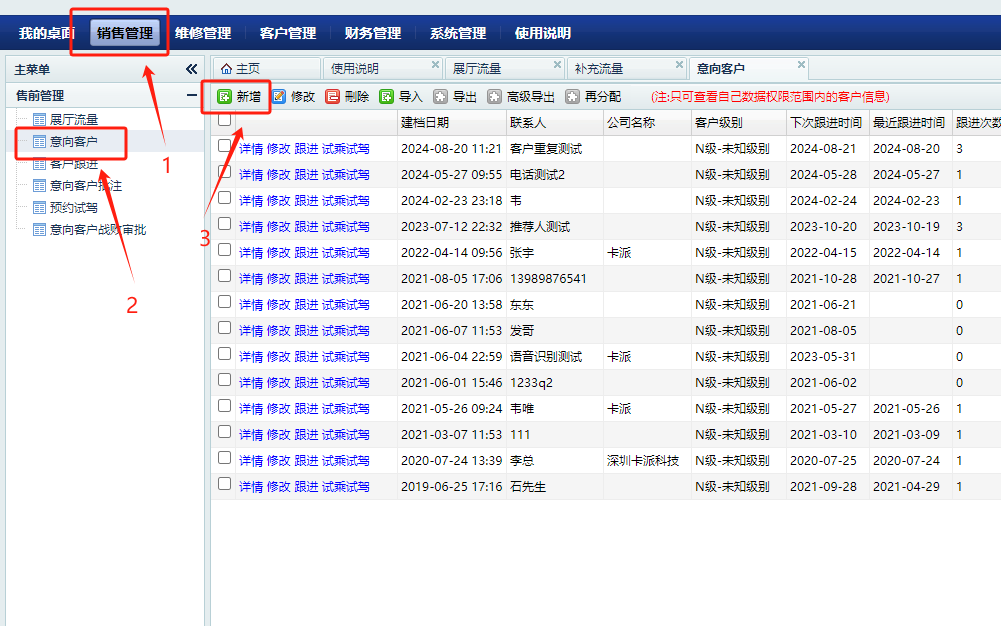1001x626 pixels.
Task: Click the 删除 delete icon in toolbar
Action: [x=333, y=97]
